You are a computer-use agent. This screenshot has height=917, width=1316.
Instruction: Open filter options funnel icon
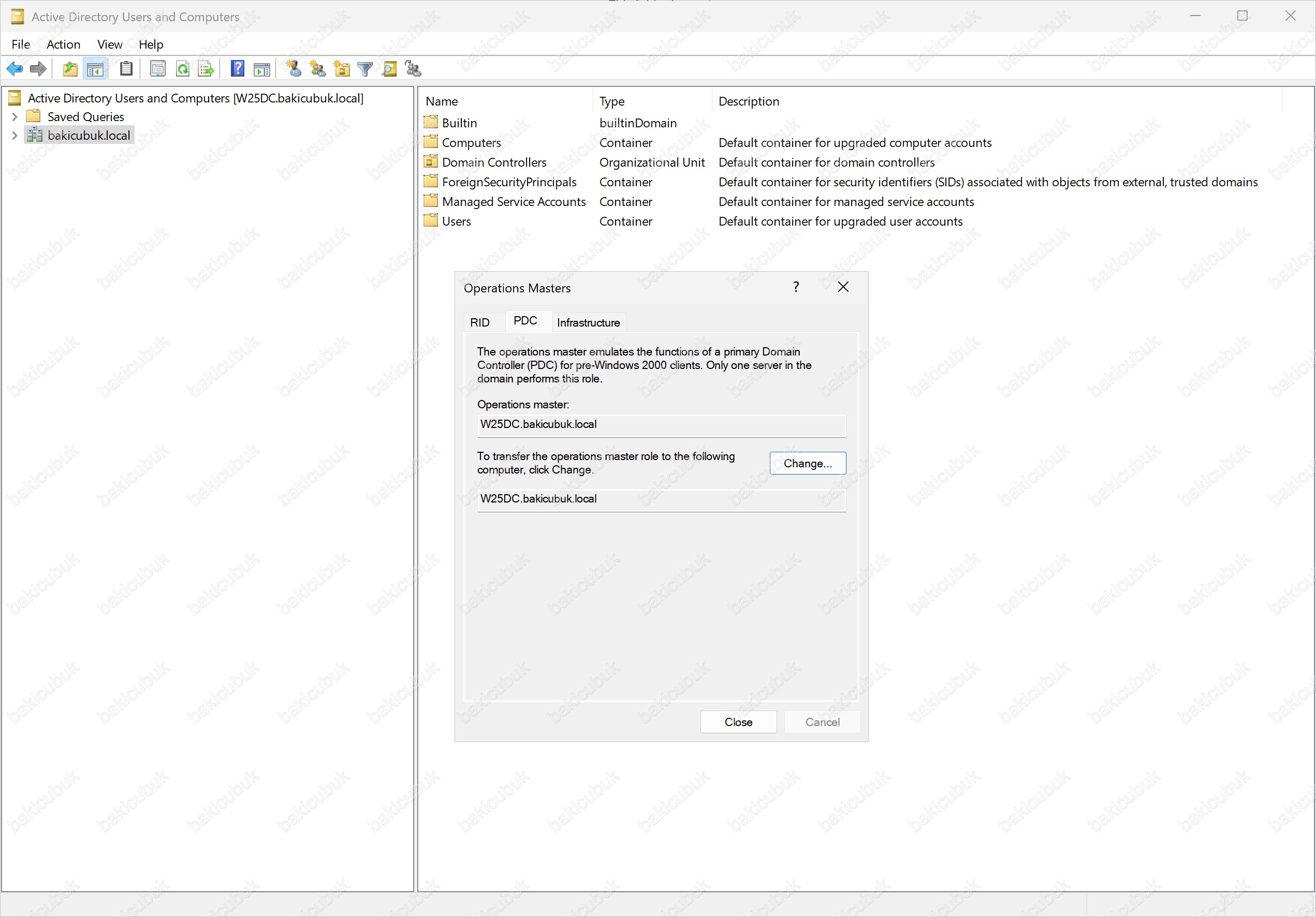point(365,69)
